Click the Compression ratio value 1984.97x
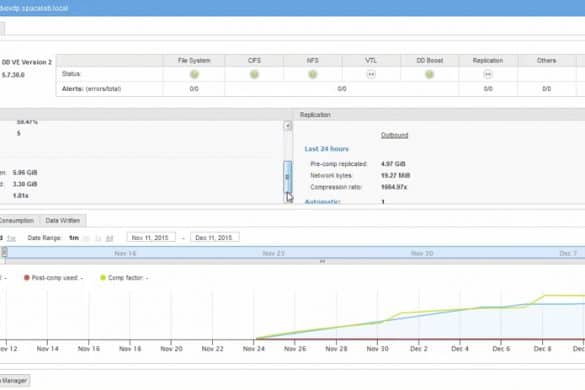Screen dimensions: 585x390 click(x=394, y=187)
